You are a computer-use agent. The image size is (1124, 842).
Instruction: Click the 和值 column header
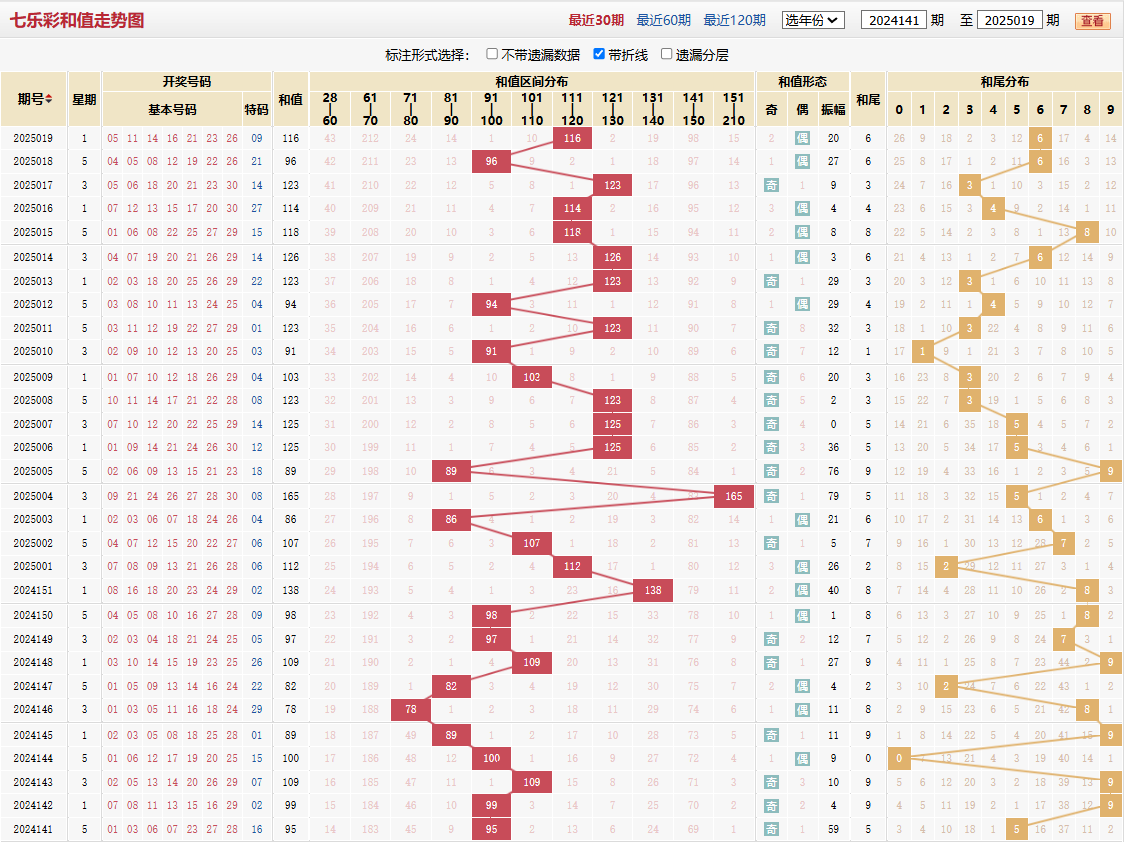coord(290,99)
